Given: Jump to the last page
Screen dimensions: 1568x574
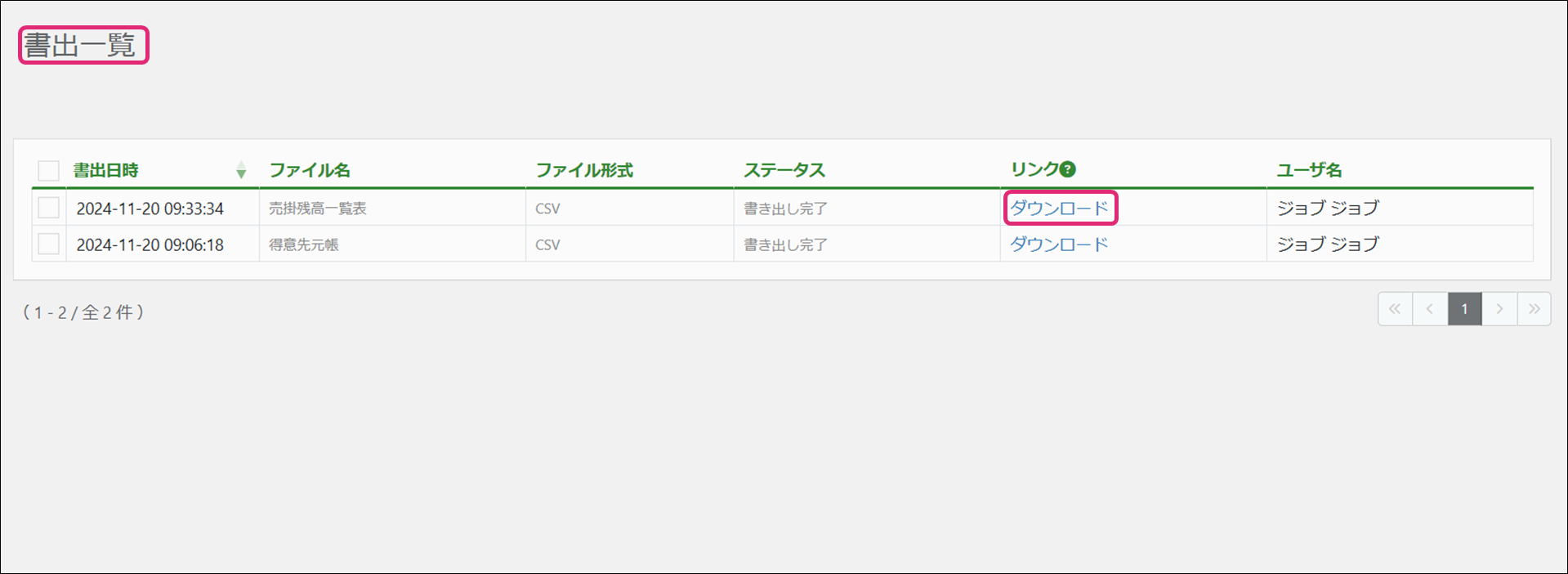Looking at the screenshot, I should click(1534, 309).
